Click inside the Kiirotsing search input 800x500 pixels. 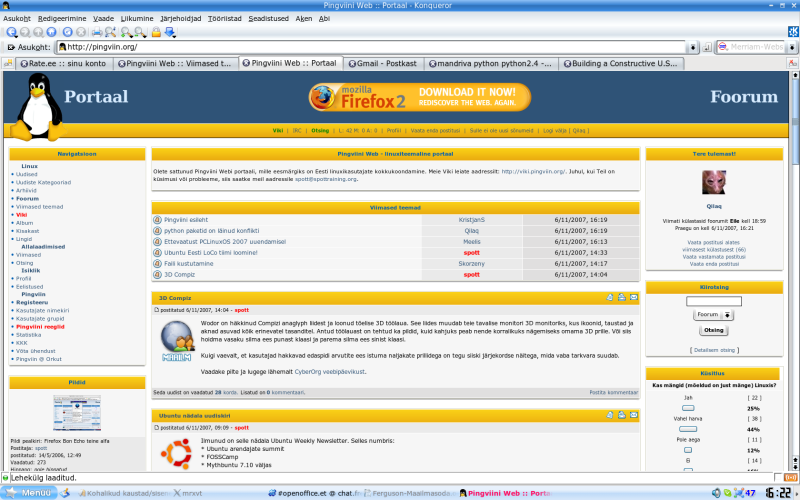click(x=714, y=301)
